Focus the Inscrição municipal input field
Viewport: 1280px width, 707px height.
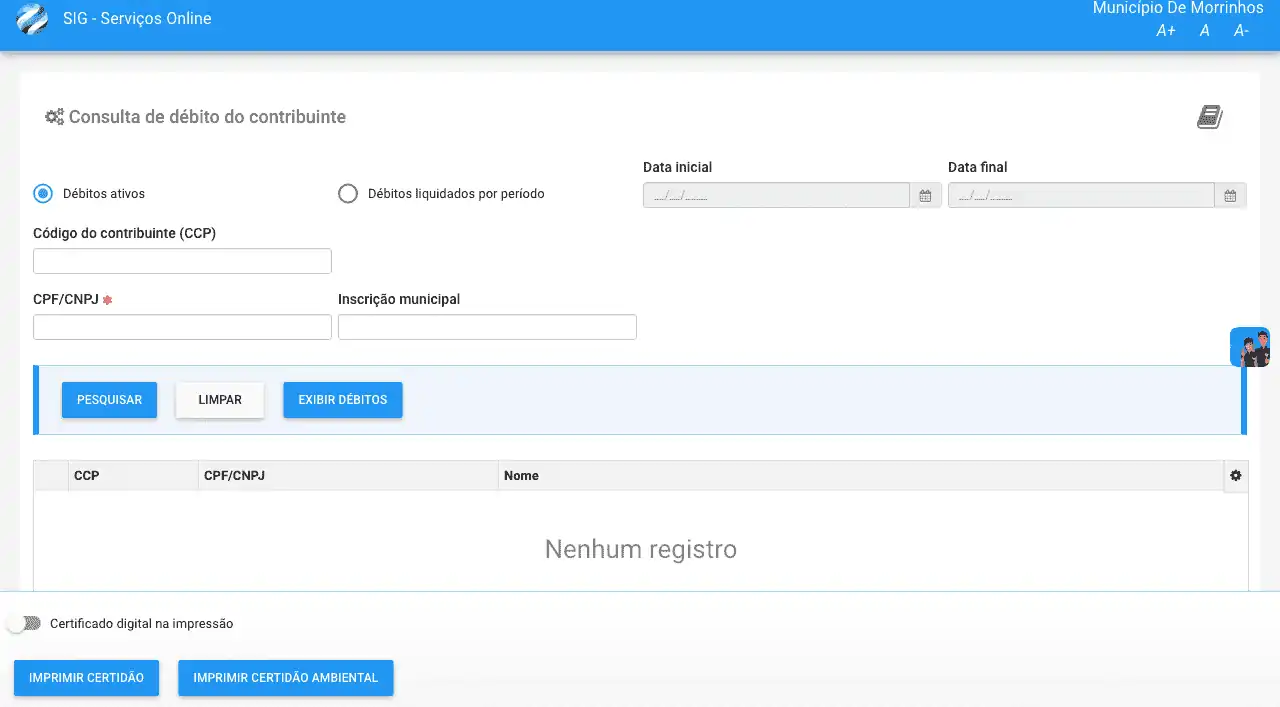tap(487, 327)
